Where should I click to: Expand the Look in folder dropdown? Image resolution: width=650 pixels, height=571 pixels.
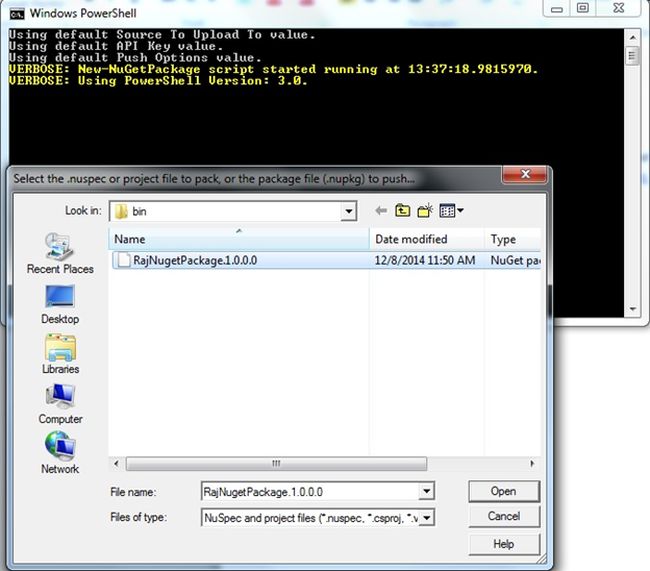click(349, 211)
